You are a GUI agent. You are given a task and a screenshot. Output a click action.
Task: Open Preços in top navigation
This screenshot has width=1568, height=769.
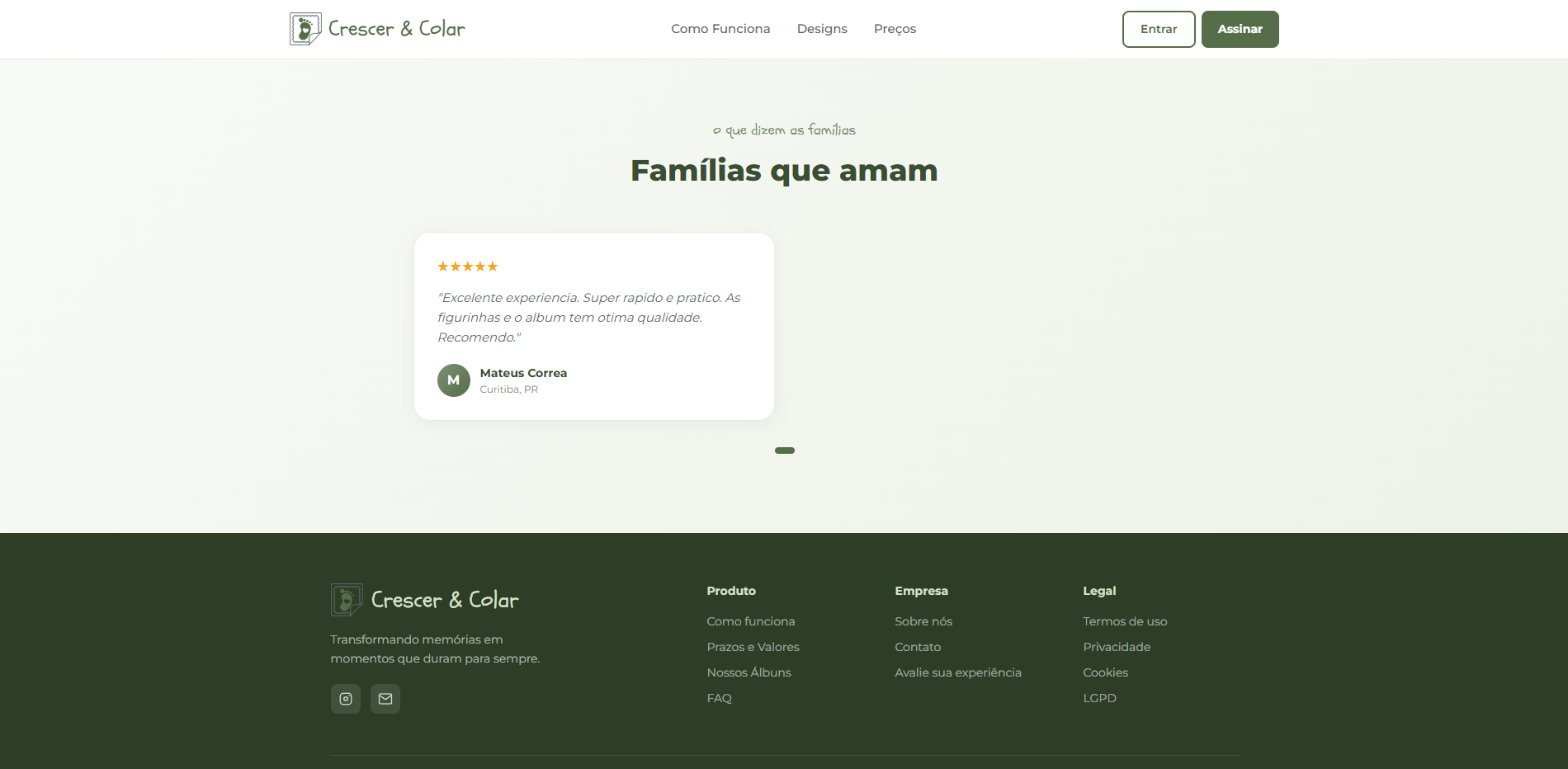[x=895, y=29]
